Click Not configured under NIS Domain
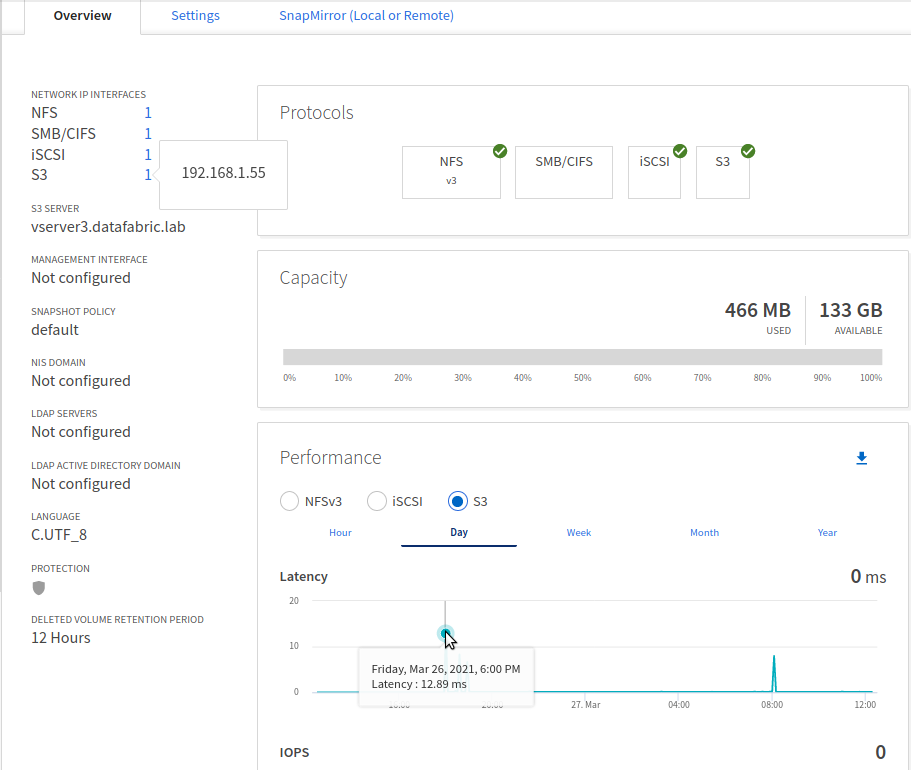 81,381
